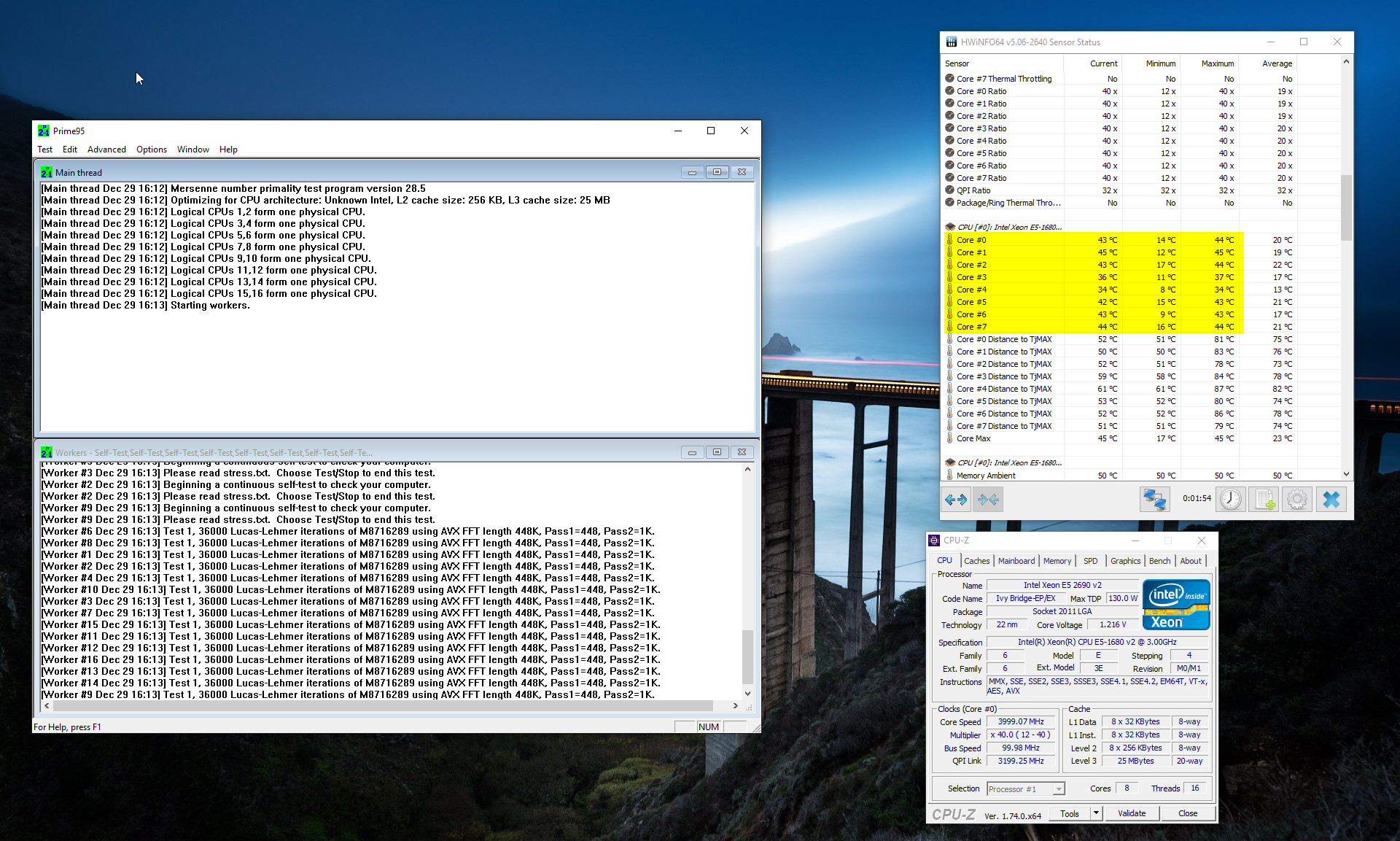Open HWiNFO remote network monitors icon
The image size is (1400, 841).
(1154, 500)
